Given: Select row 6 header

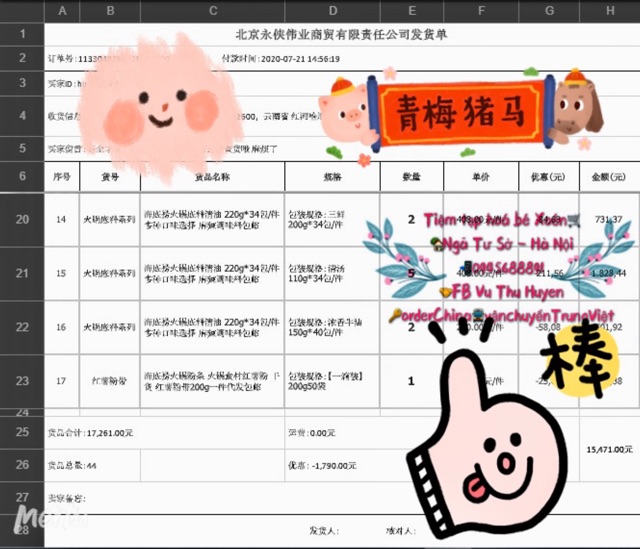Looking at the screenshot, I should (x=22, y=176).
